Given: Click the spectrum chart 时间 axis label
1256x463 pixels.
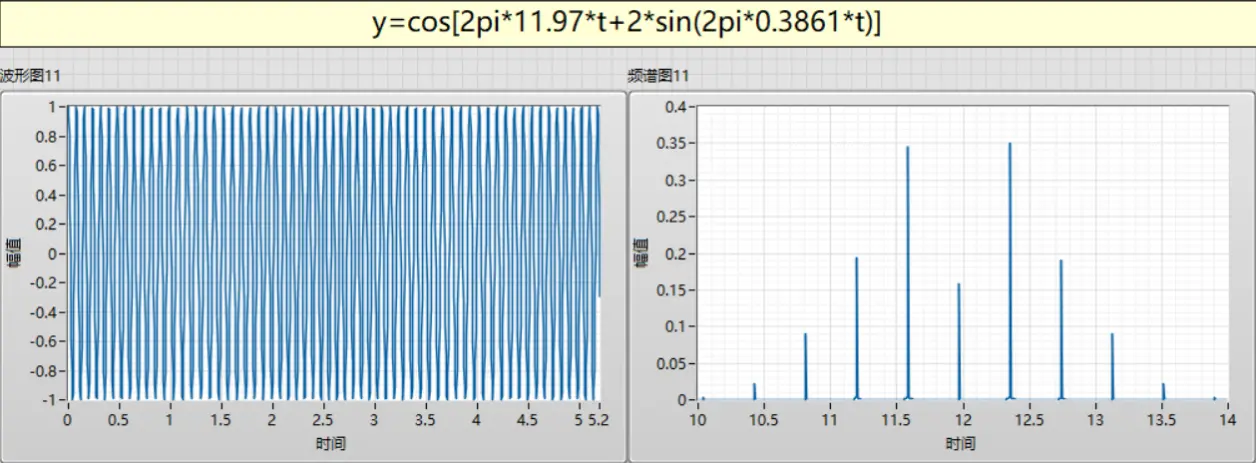Looking at the screenshot, I should (x=959, y=442).
